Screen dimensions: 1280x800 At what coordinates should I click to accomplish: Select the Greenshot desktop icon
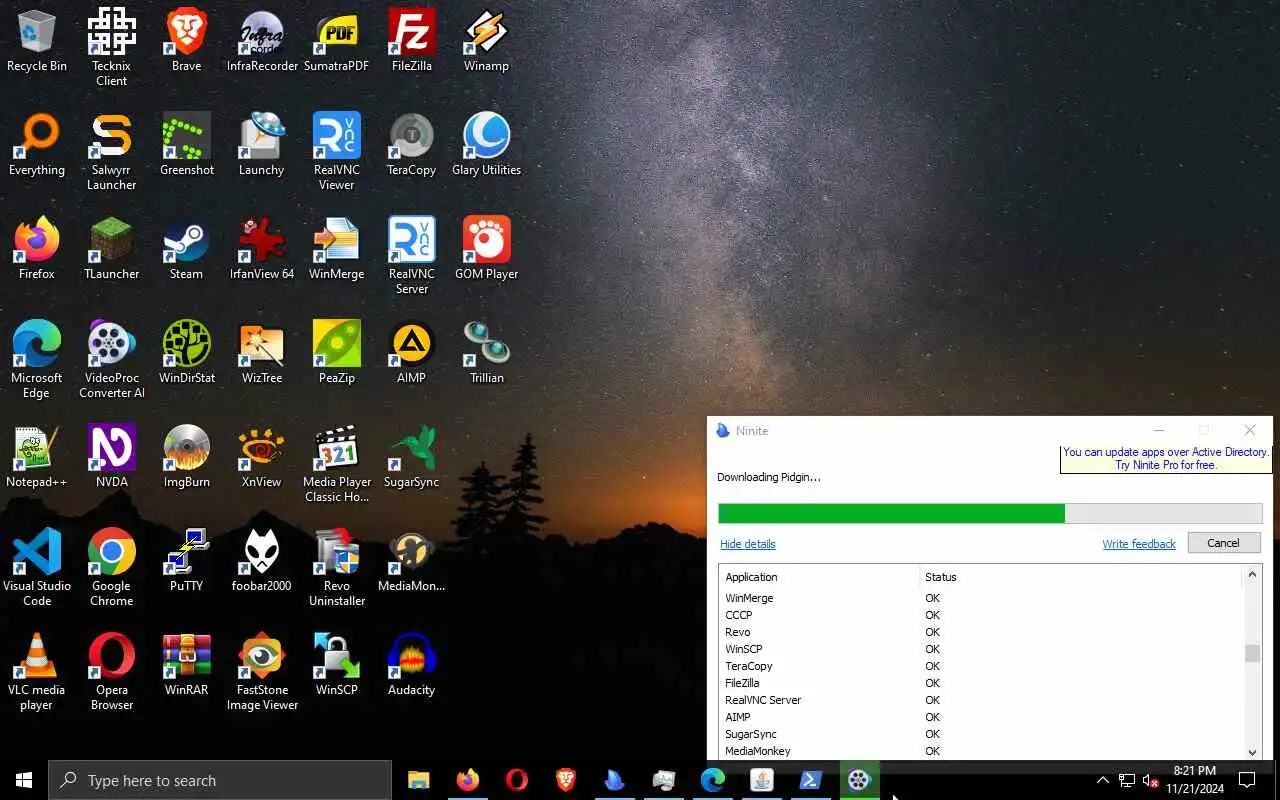(186, 145)
